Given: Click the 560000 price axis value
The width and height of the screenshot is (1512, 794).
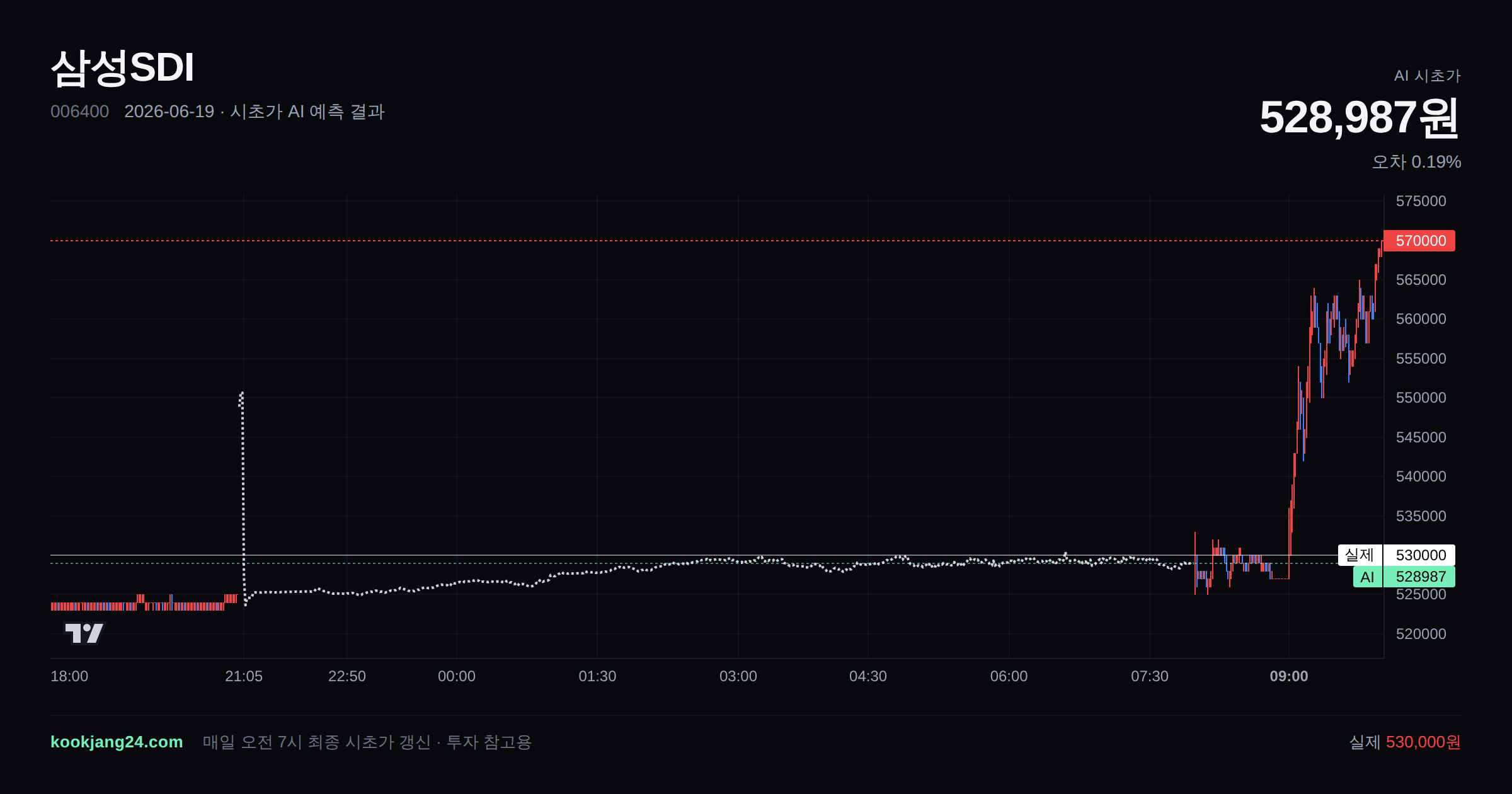Looking at the screenshot, I should pos(1421,319).
